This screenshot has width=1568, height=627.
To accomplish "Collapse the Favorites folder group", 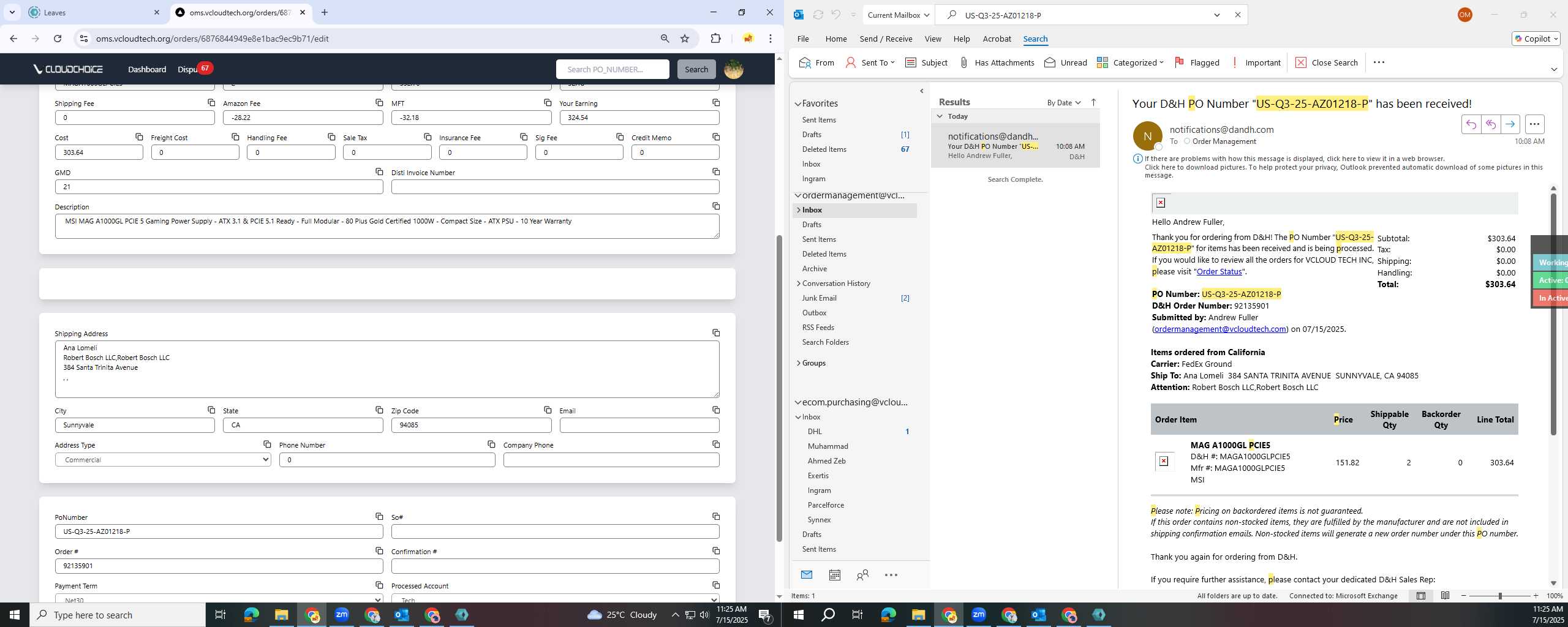I will tap(798, 103).
